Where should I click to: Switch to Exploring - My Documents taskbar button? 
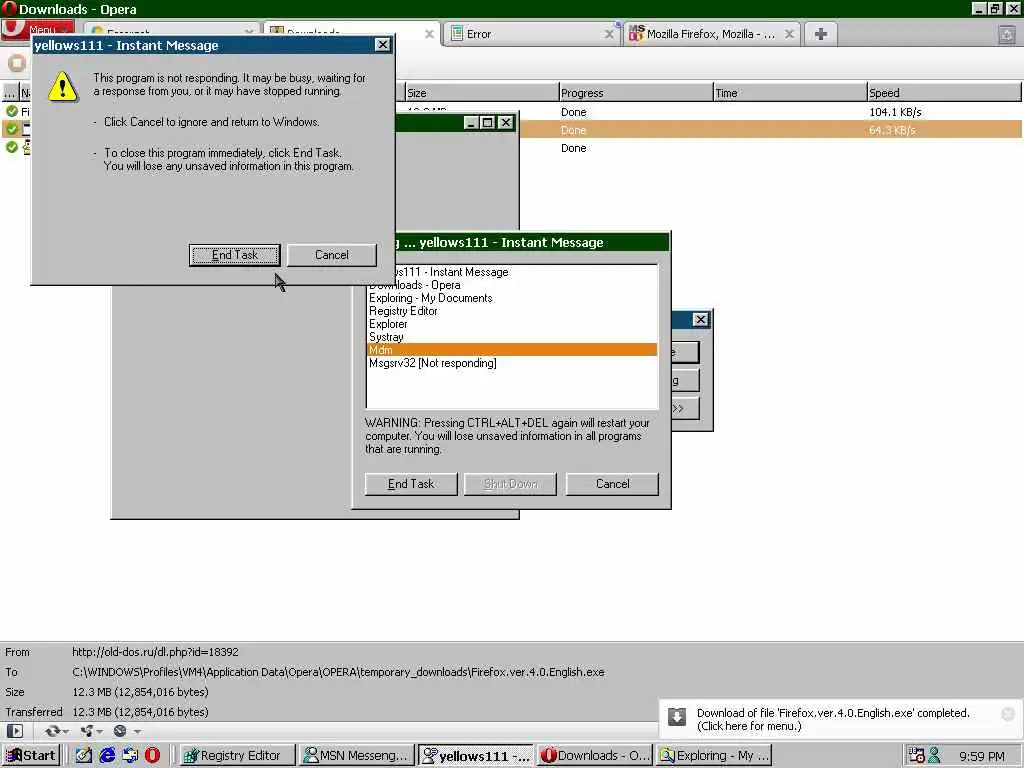(x=714, y=756)
